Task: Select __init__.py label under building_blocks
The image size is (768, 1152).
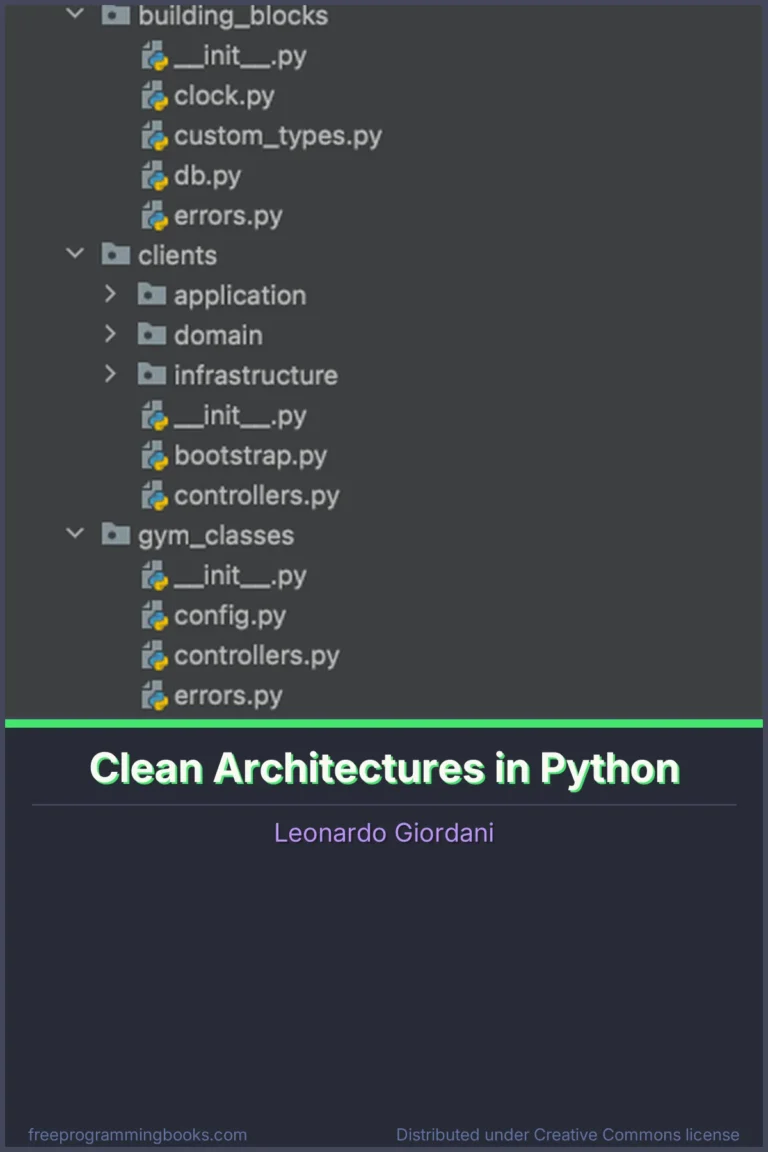Action: [x=240, y=56]
